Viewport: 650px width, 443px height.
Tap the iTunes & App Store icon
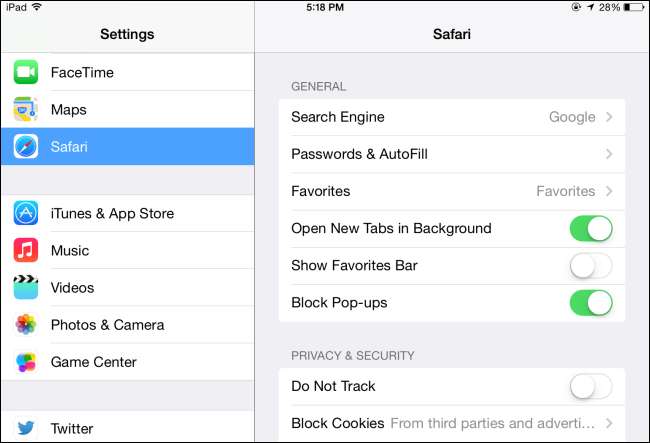26,214
